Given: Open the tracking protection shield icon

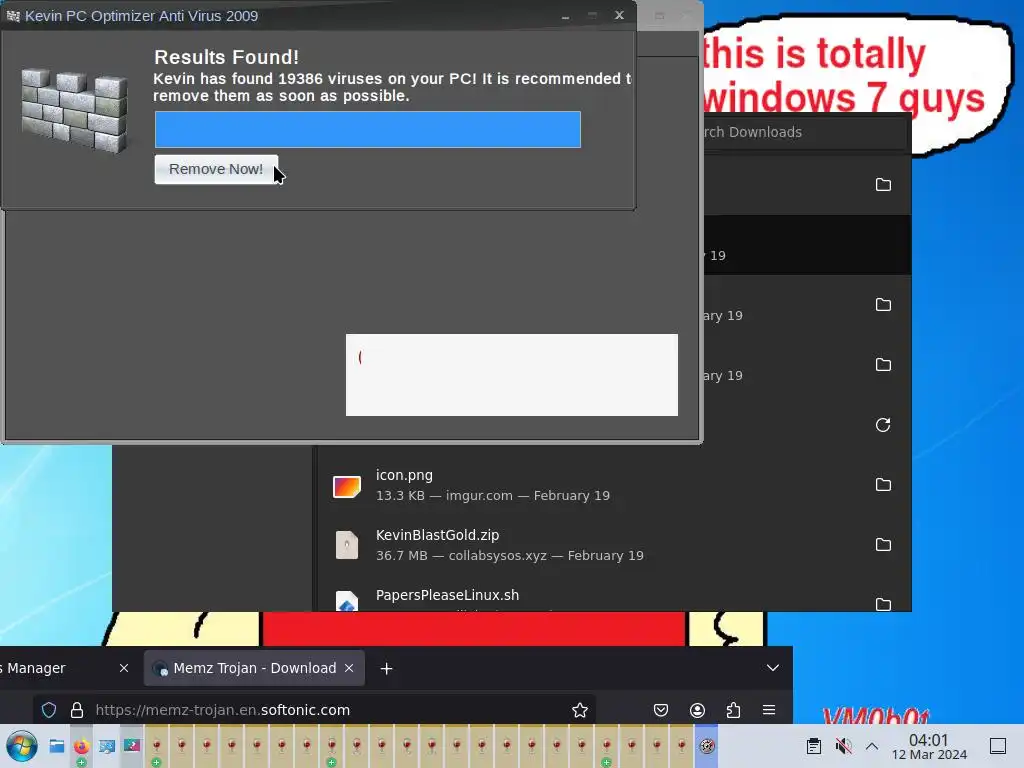Looking at the screenshot, I should click(49, 710).
